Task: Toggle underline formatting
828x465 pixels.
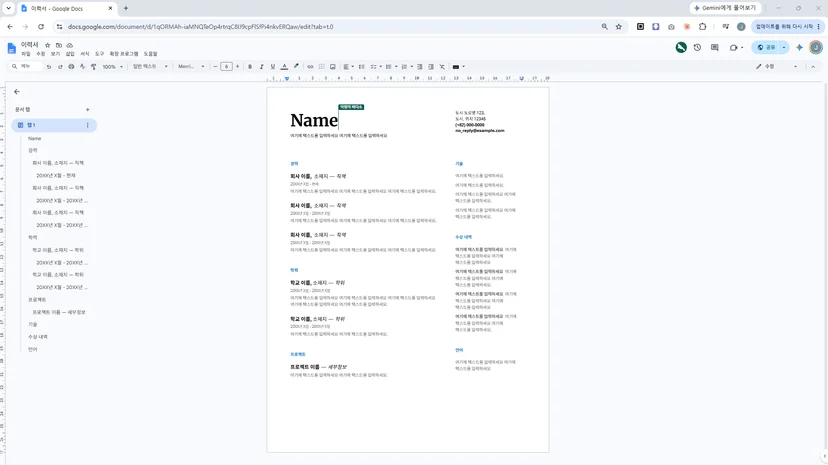Action: click(272, 67)
